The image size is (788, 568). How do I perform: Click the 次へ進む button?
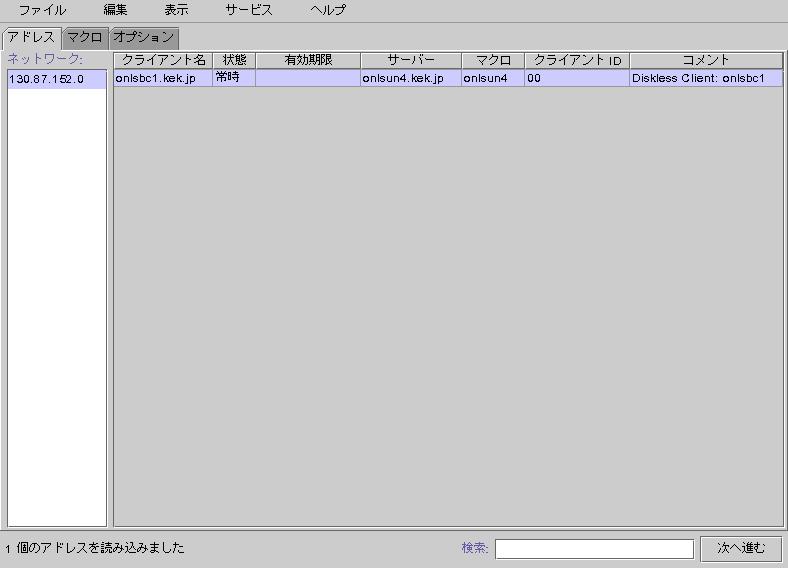point(741,548)
